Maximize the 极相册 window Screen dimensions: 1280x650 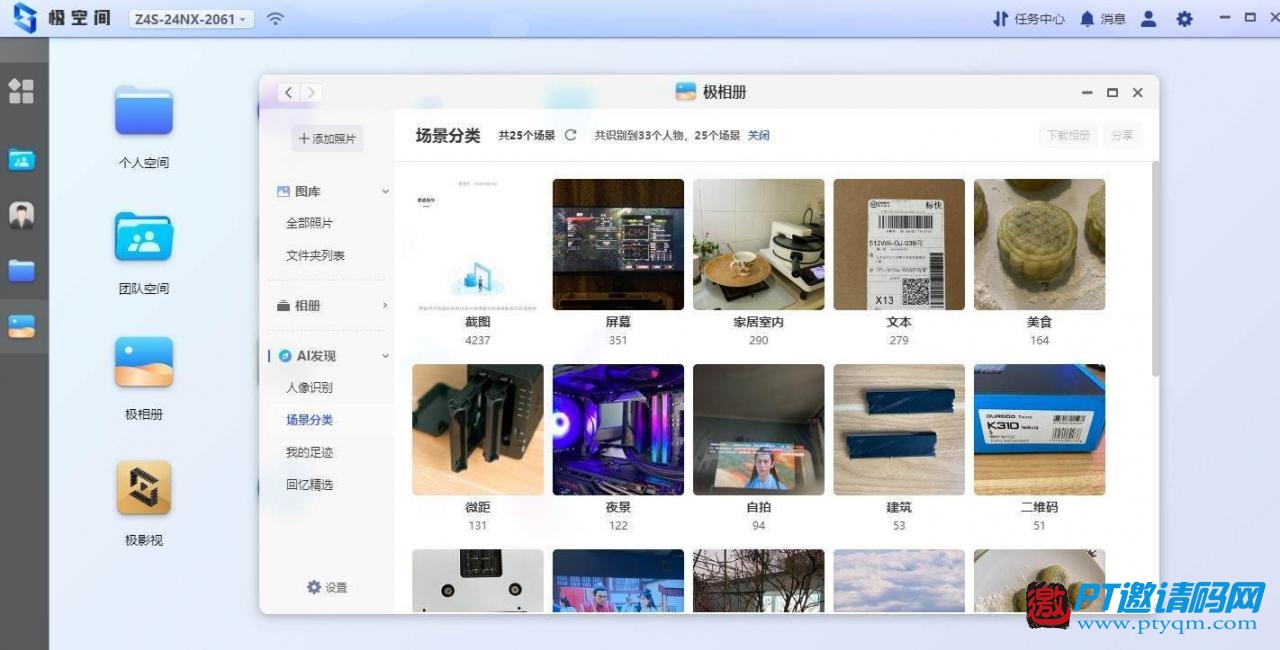point(1112,92)
